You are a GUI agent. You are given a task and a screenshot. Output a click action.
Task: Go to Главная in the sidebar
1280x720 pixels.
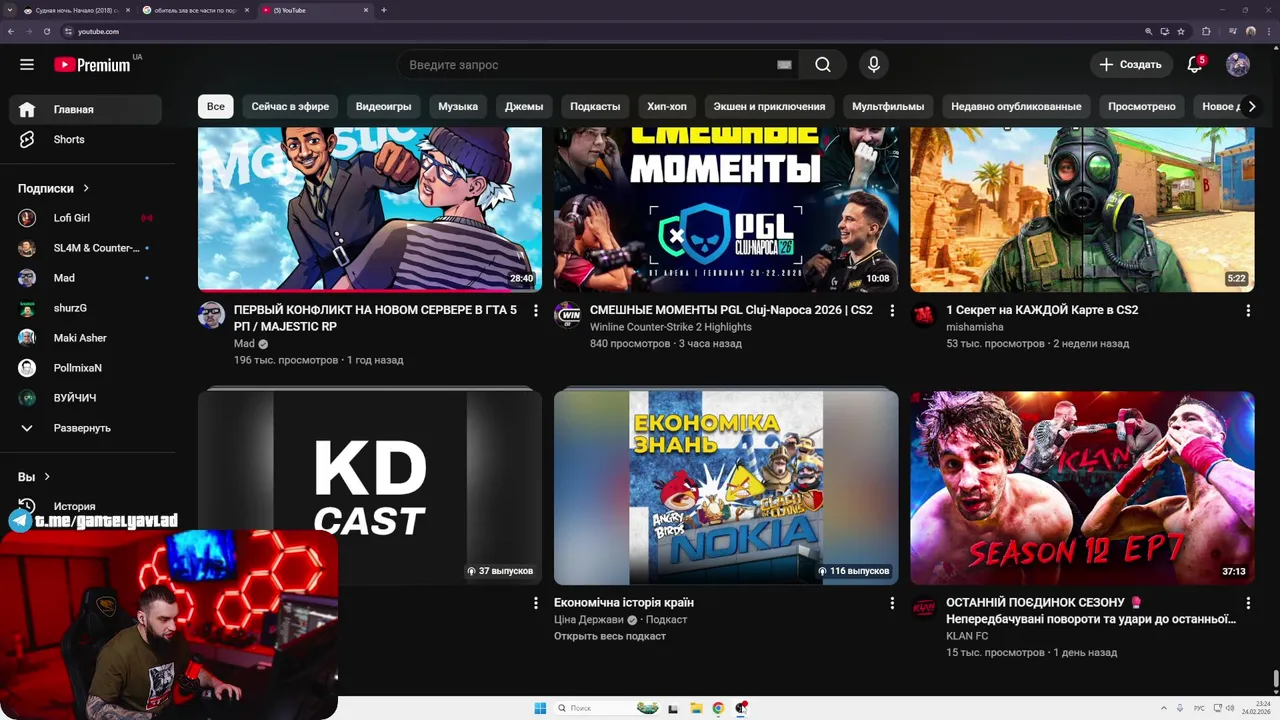[85, 110]
